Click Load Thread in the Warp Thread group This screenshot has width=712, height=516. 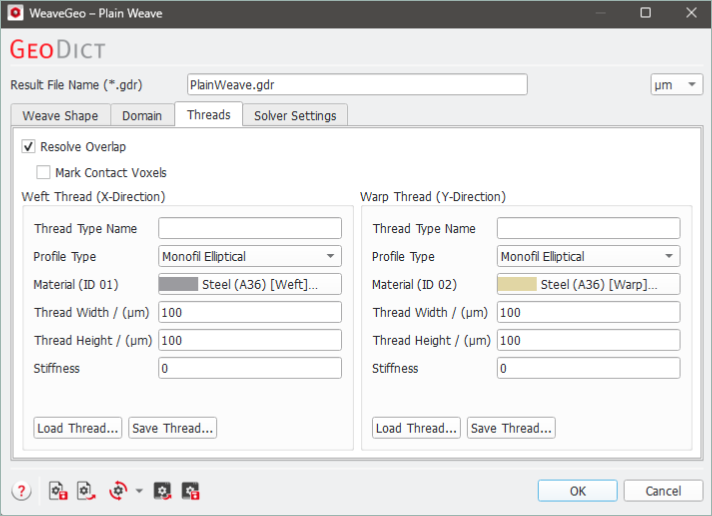point(416,428)
